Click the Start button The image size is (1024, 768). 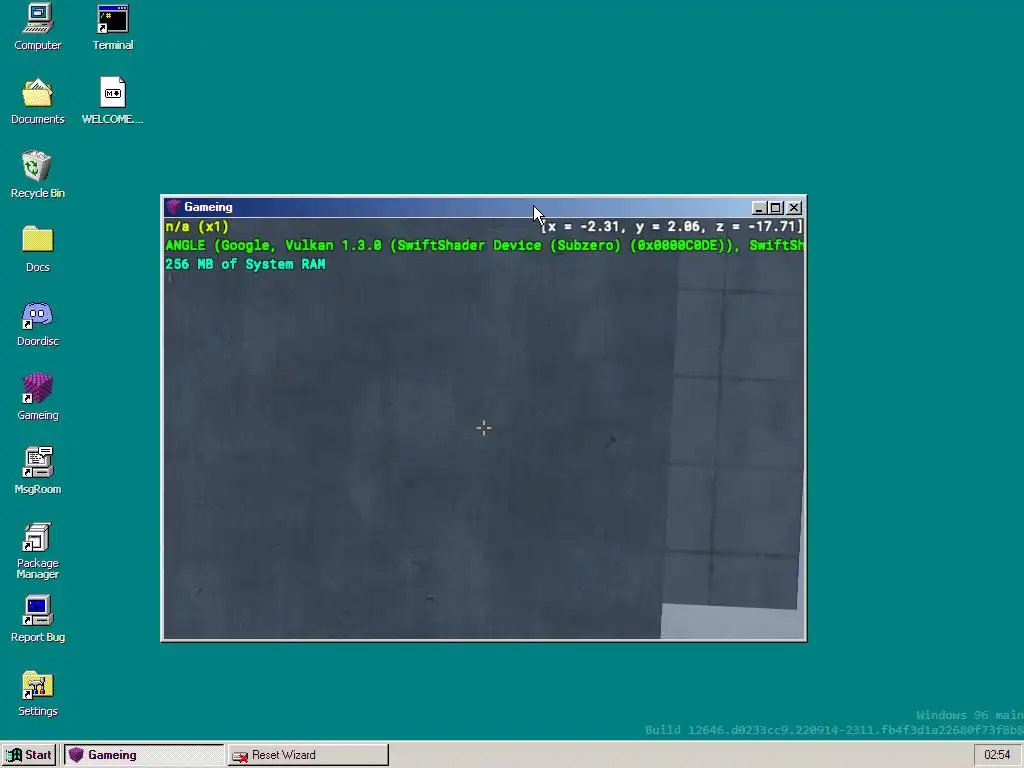(29, 755)
